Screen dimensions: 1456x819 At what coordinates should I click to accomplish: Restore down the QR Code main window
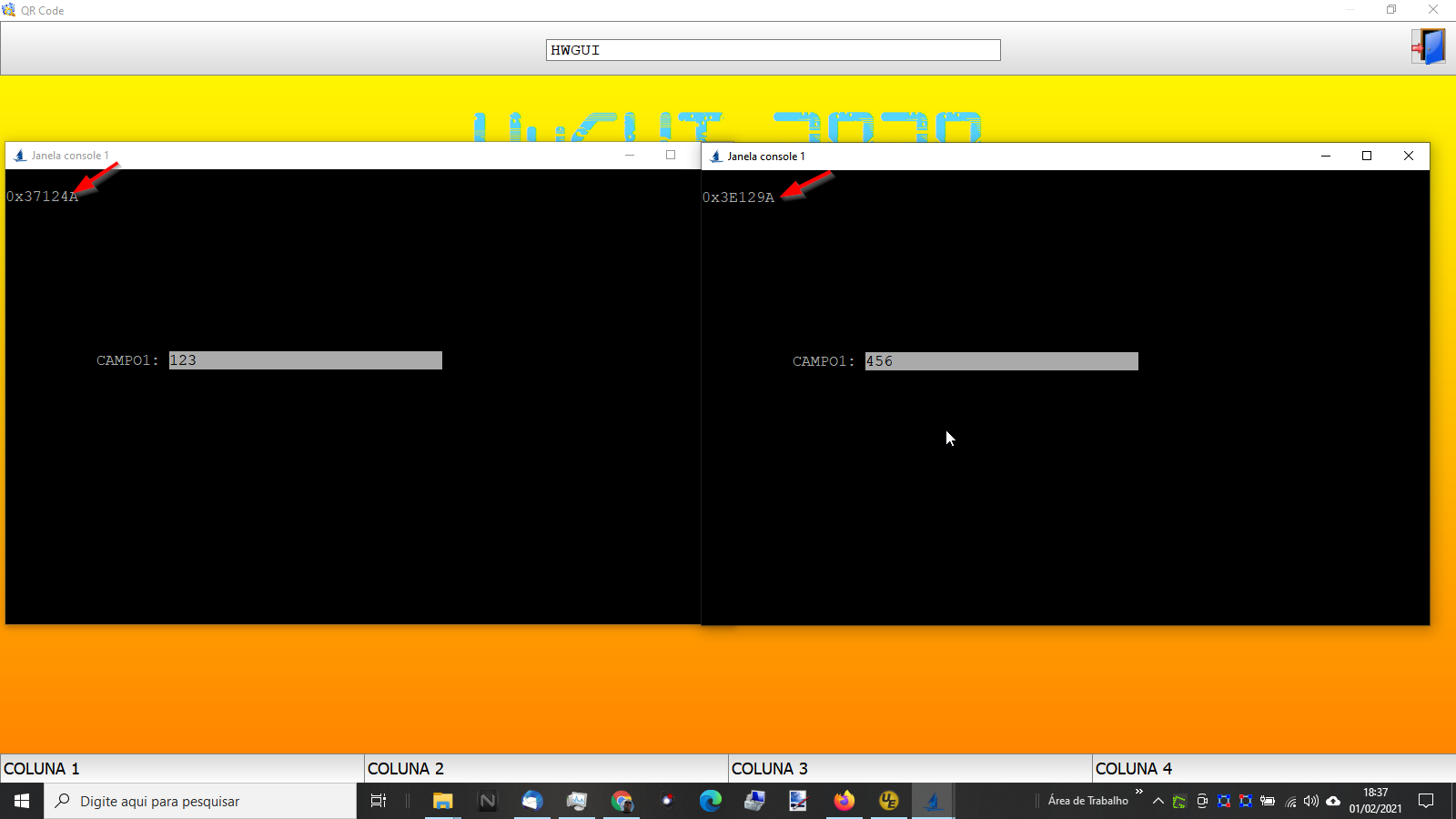[1391, 10]
